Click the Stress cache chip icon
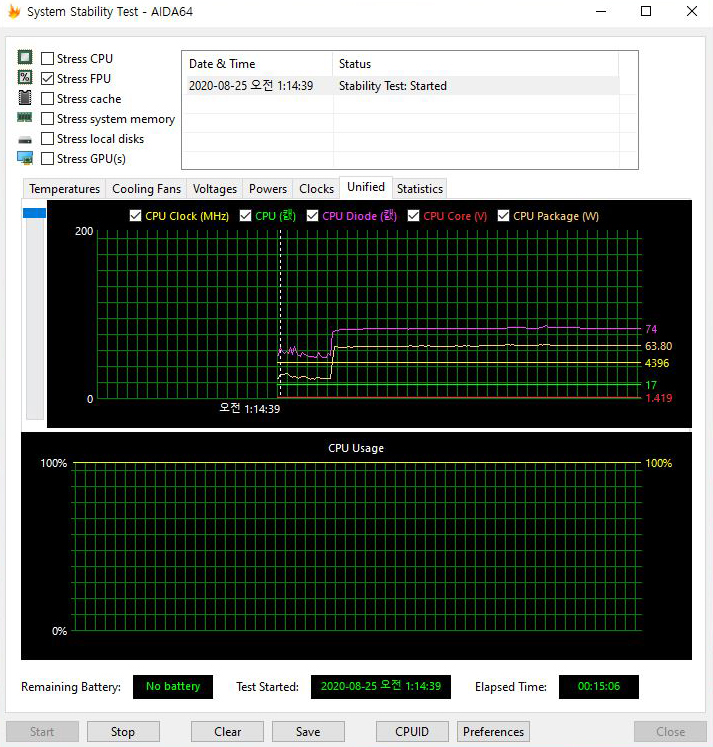The width and height of the screenshot is (713, 747). point(25,98)
